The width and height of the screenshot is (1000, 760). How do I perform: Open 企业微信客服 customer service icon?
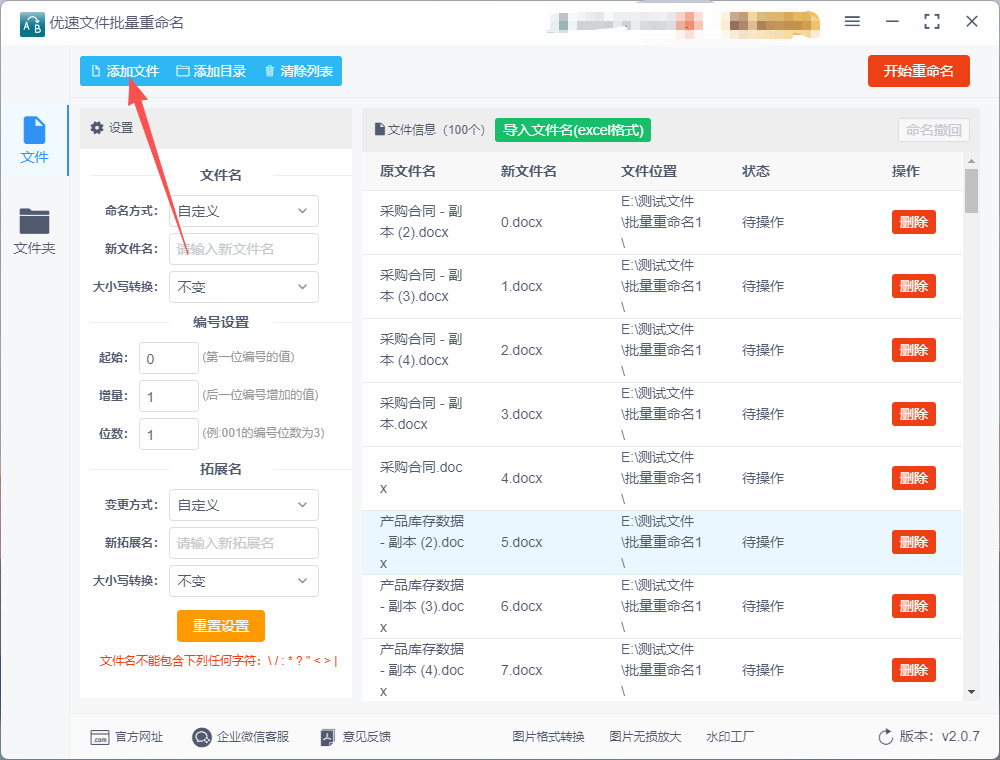(x=202, y=737)
